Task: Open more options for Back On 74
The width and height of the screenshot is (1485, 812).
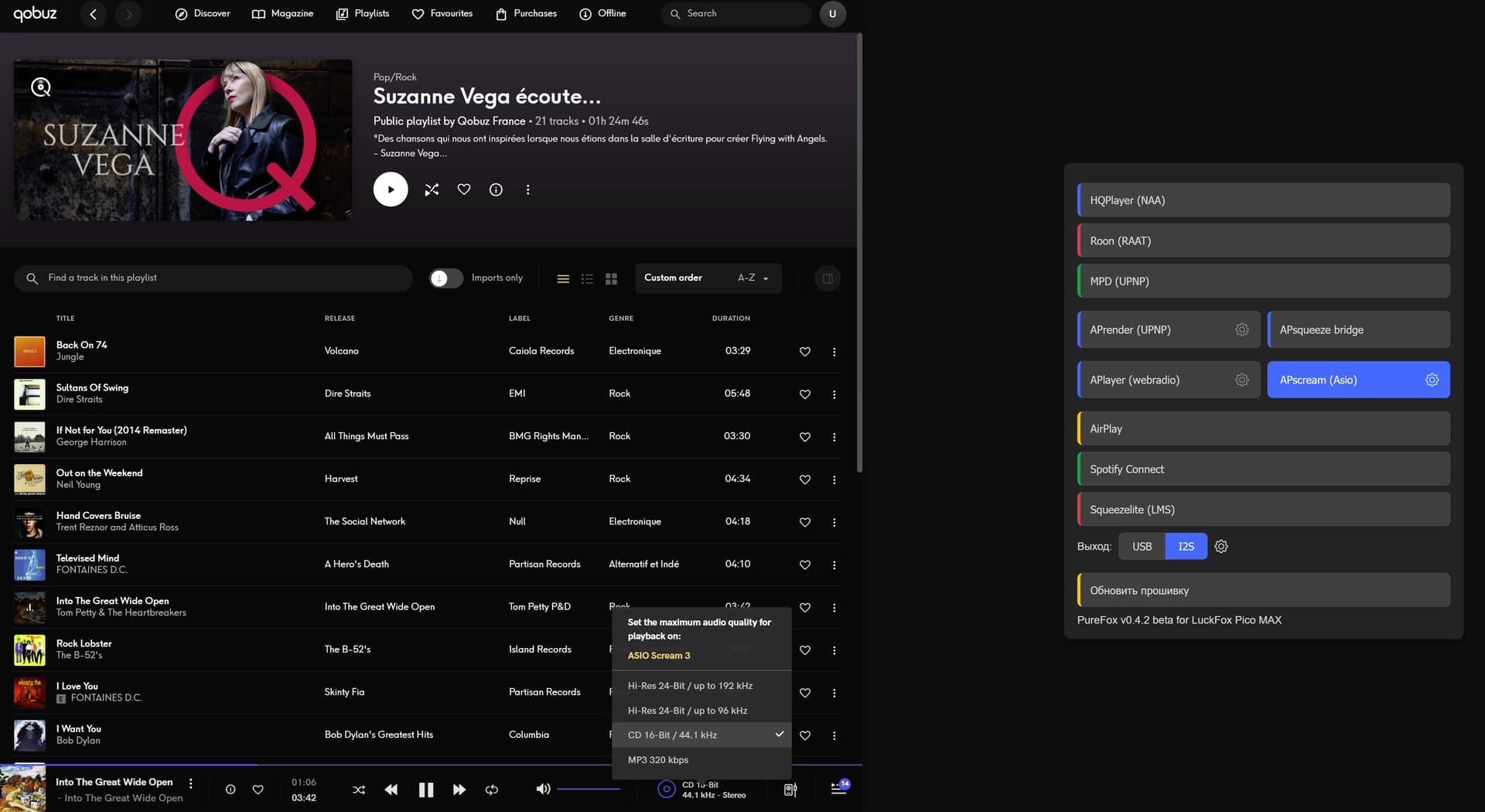Action: [834, 352]
